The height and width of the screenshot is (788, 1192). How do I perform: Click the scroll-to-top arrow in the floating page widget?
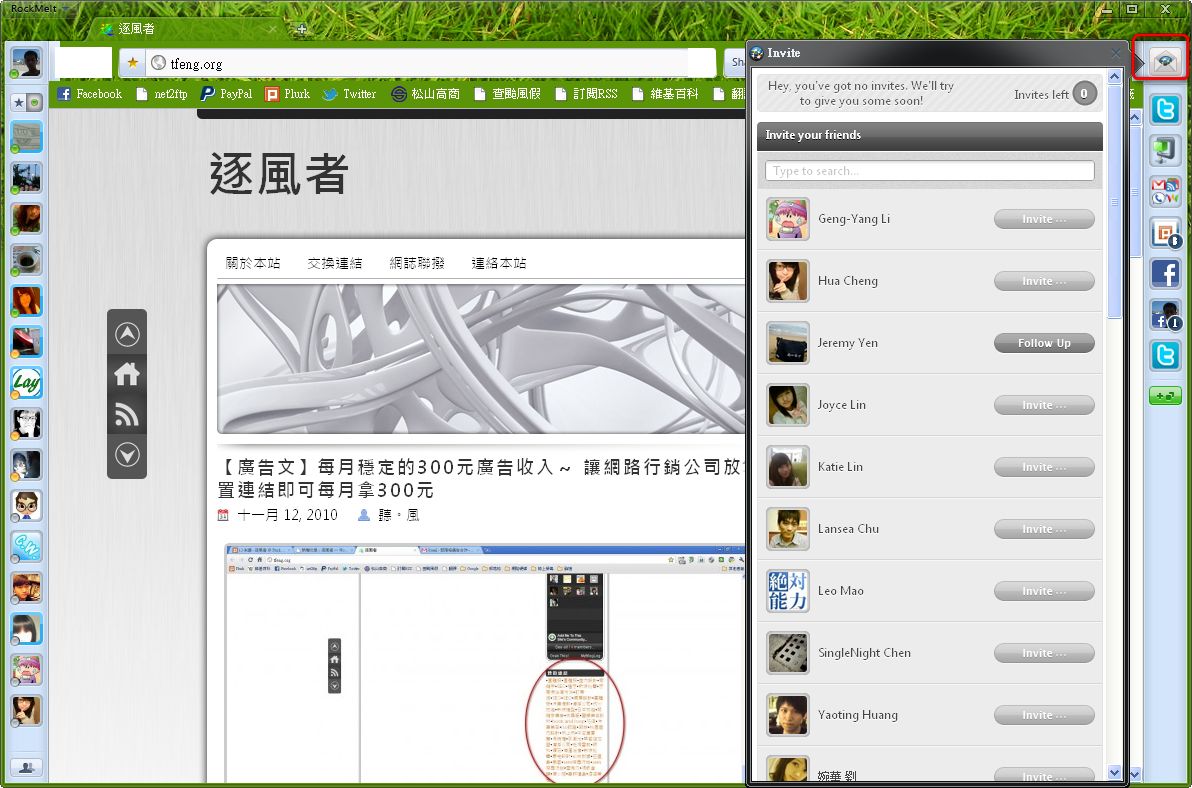[127, 334]
